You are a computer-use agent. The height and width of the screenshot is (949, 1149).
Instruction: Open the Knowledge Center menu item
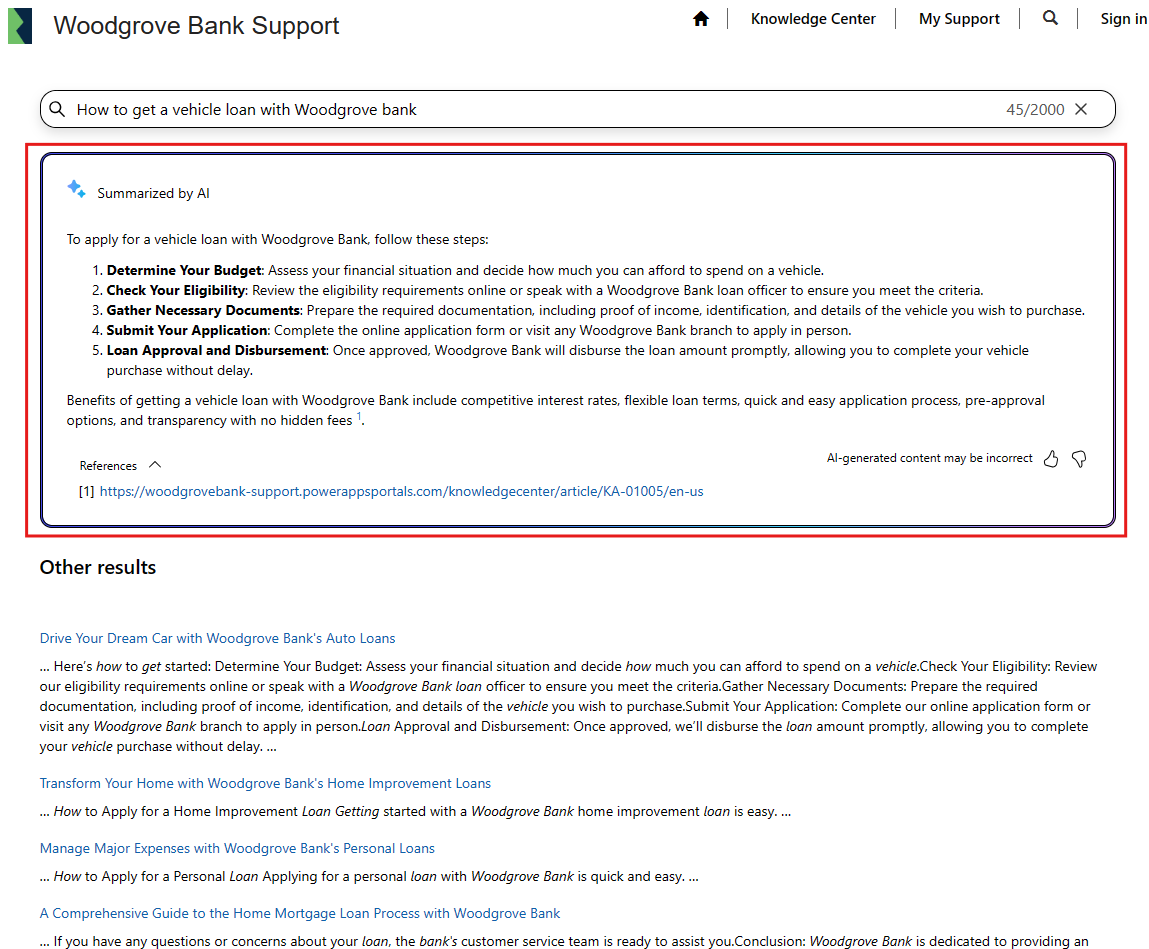point(813,18)
